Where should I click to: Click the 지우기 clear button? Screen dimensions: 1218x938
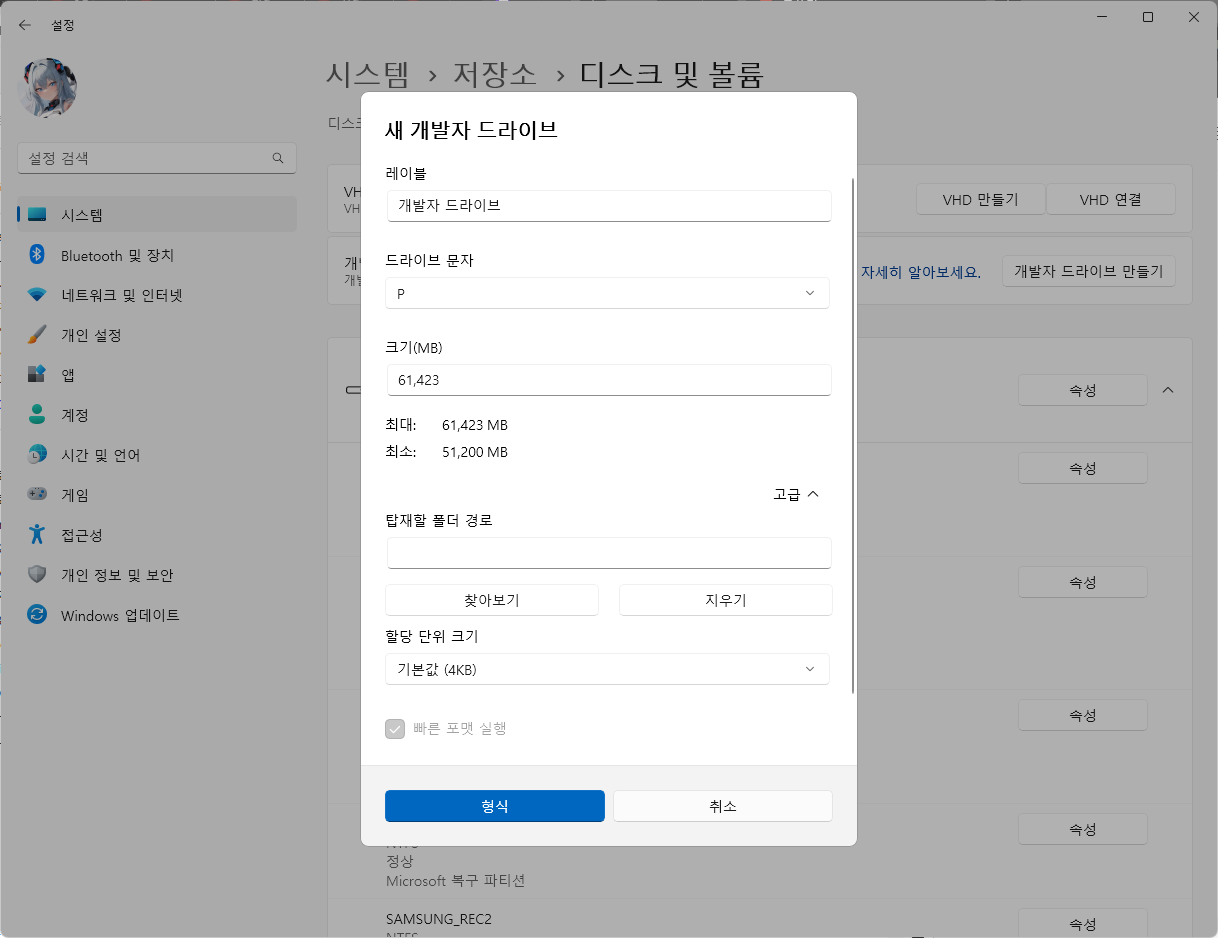(x=726, y=600)
